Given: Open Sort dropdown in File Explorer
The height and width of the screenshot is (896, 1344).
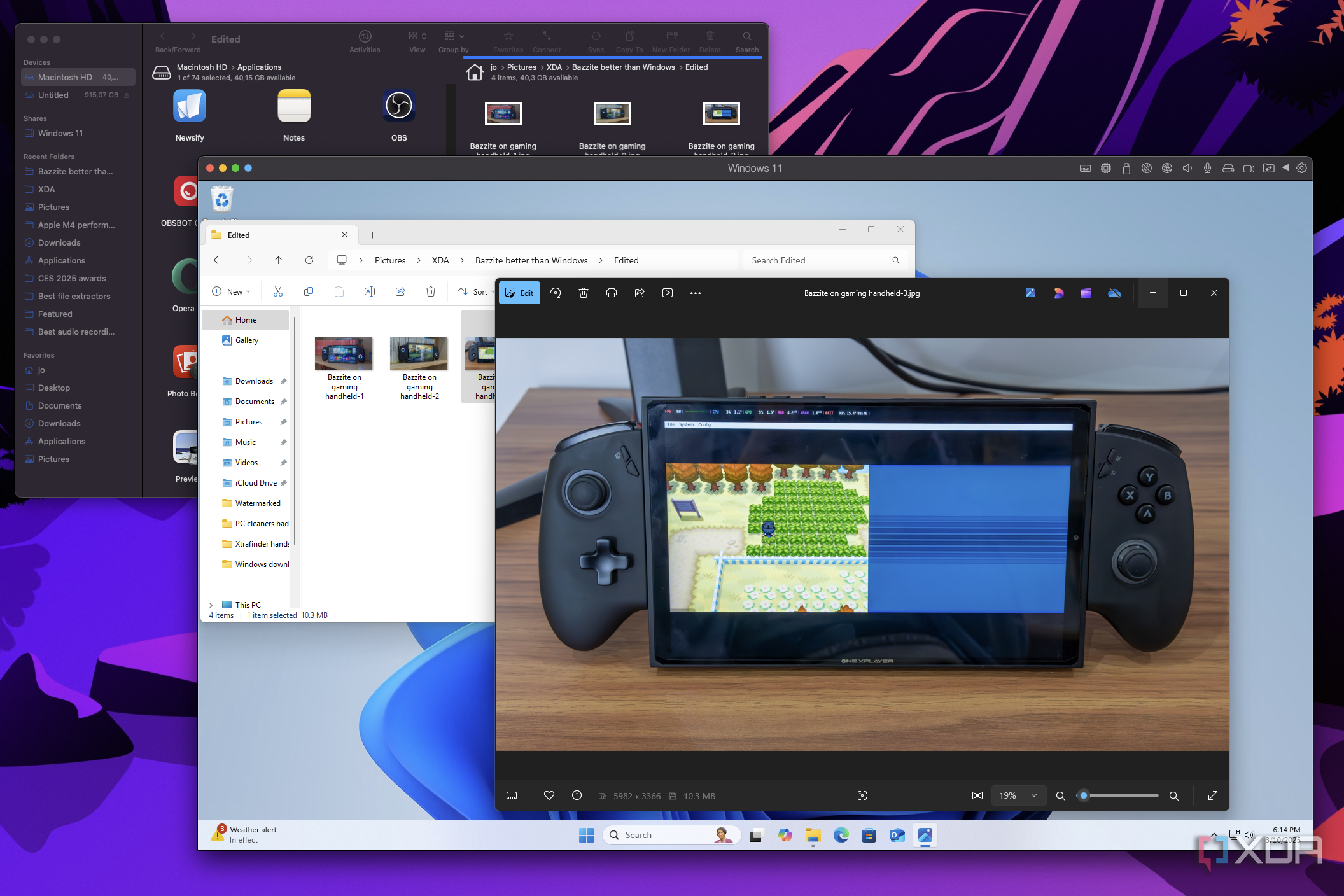Looking at the screenshot, I should pos(476,291).
